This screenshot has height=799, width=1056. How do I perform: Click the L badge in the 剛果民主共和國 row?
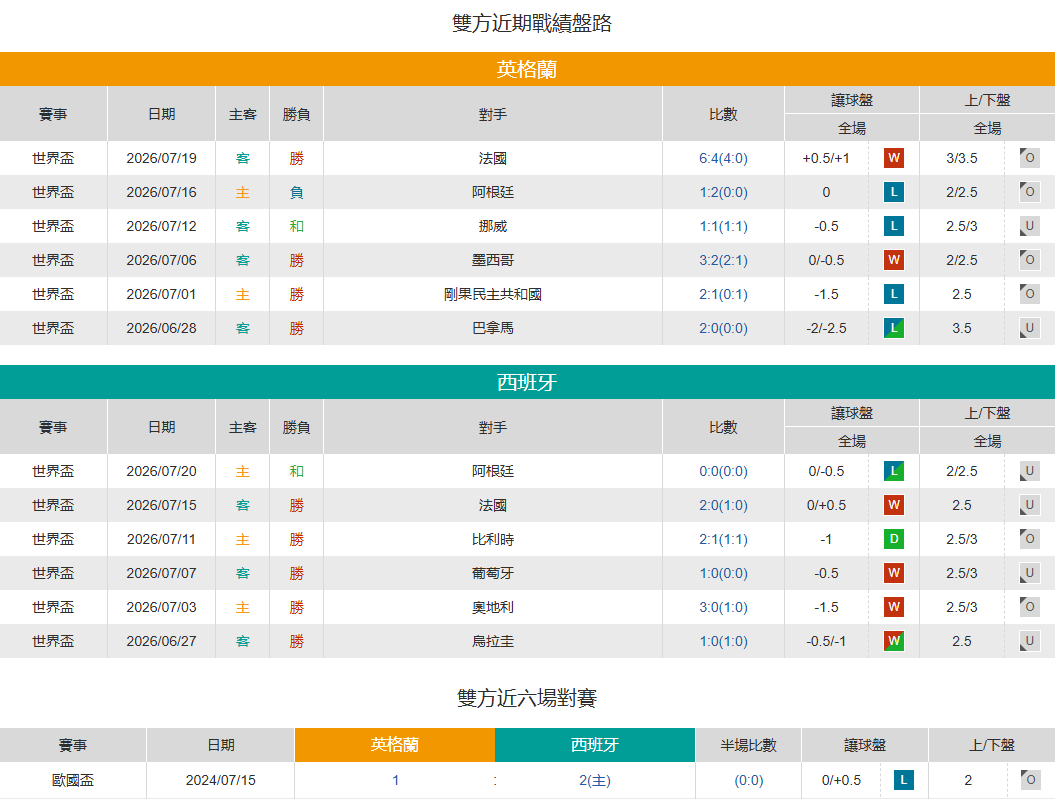tap(894, 294)
